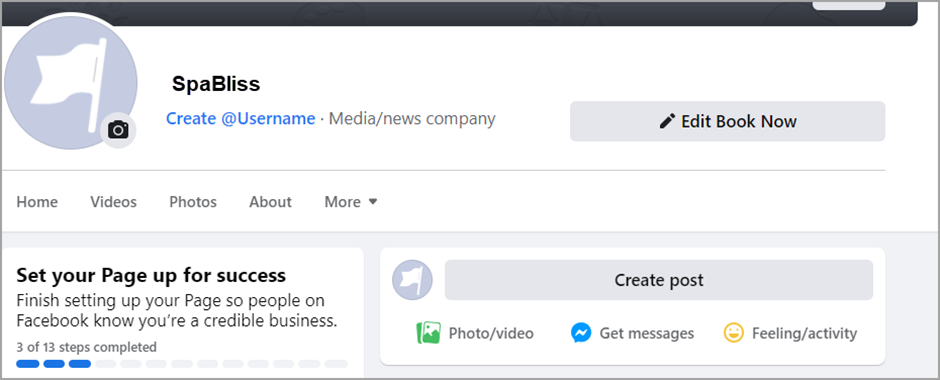Click the green Photo/video icon

(428, 333)
